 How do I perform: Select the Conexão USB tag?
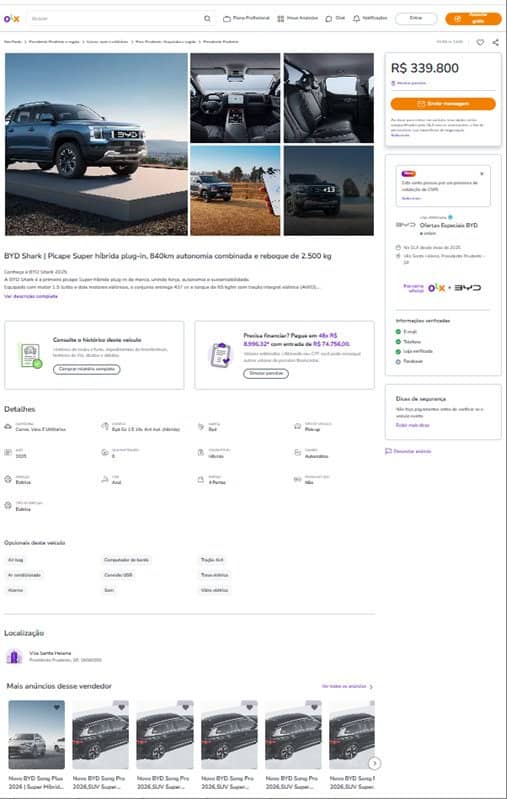[x=118, y=575]
